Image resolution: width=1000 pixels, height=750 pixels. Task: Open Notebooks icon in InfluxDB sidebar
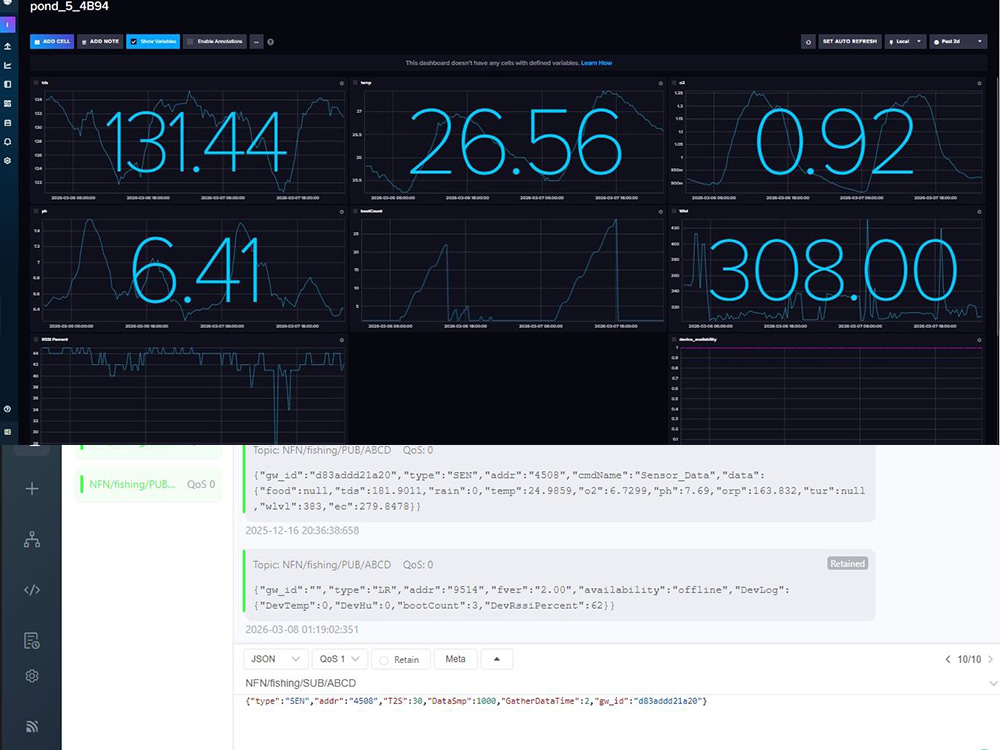8,84
